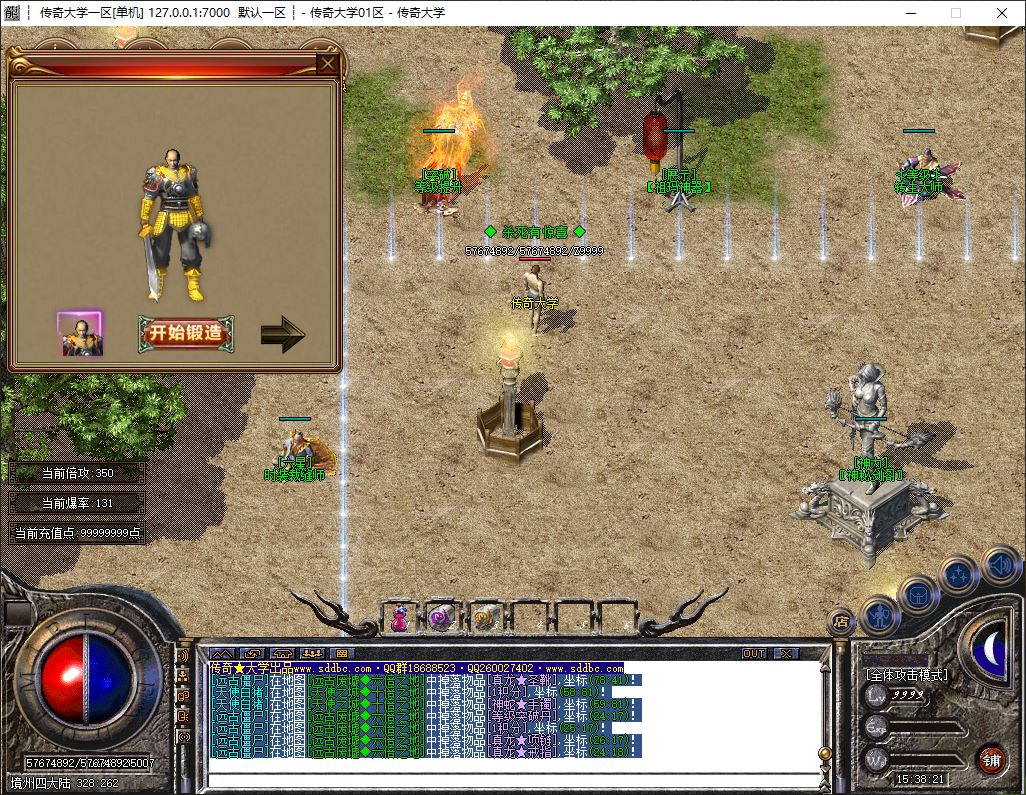Click the Wgt weight stone icon
Viewport: 1026px width, 795px height.
[x=877, y=759]
